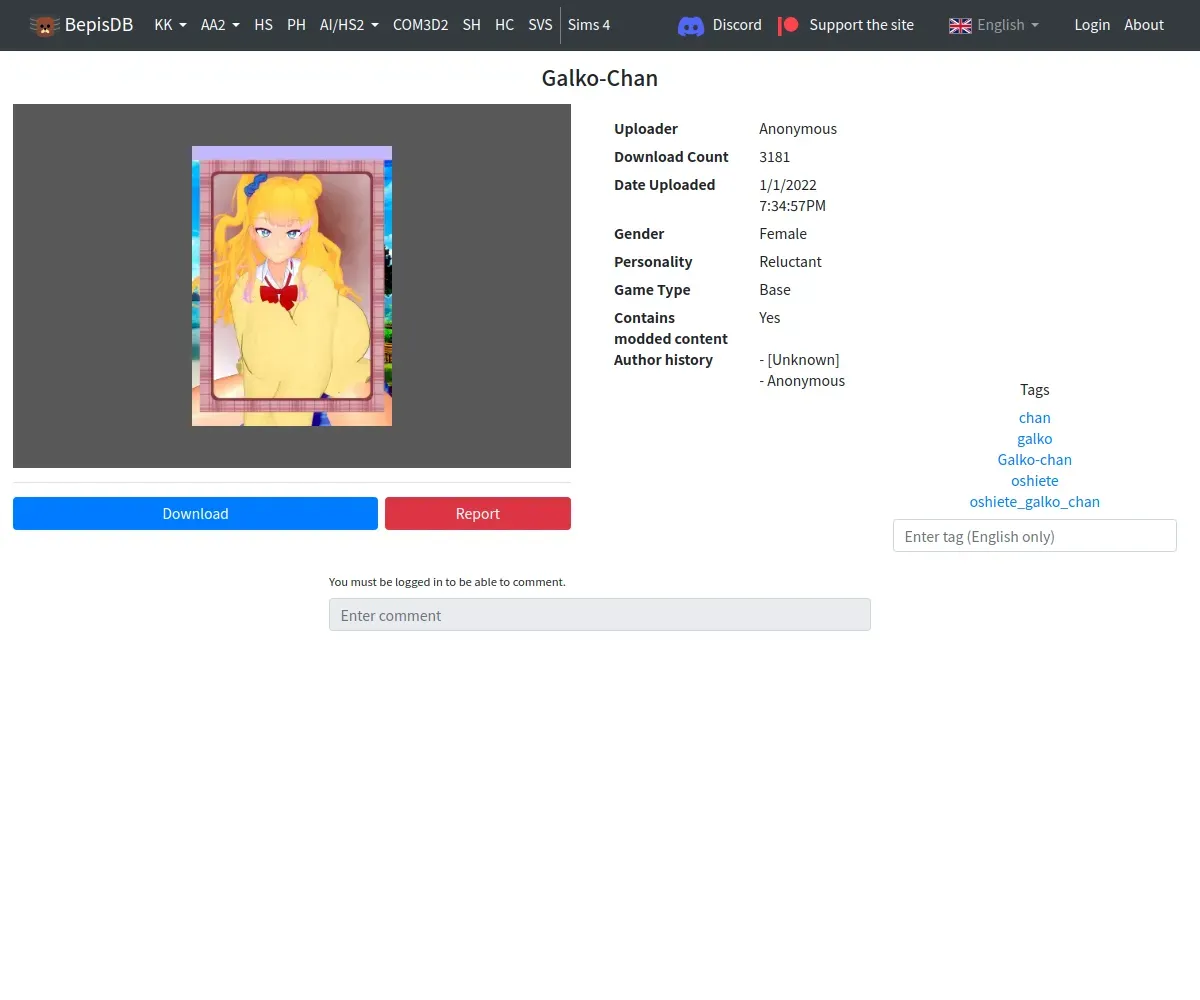Viewport: 1200px width, 1000px height.
Task: Click the red Patreon support icon
Action: (789, 25)
